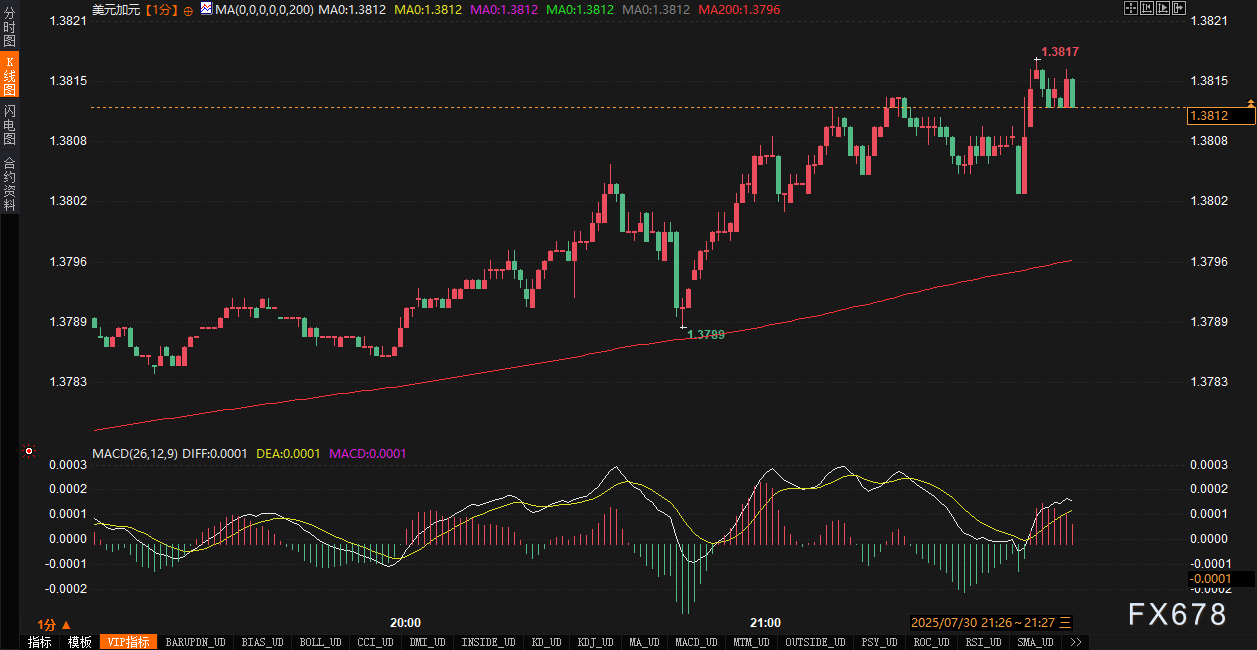
Task: Apply the KDJ_UD indicator
Action: tap(595, 642)
